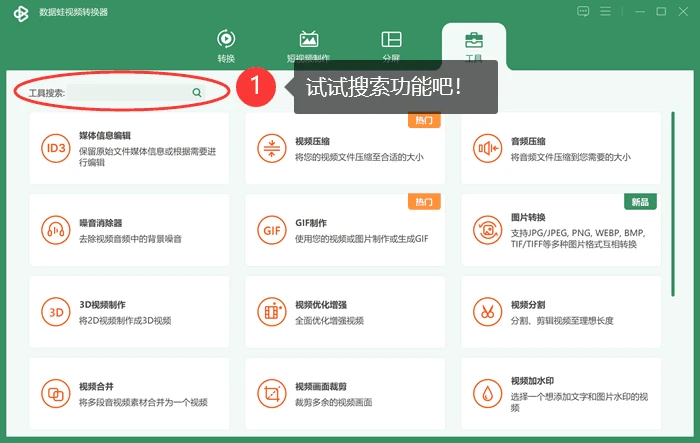Launch the GIF maker icon
700x443 pixels.
(x=271, y=230)
